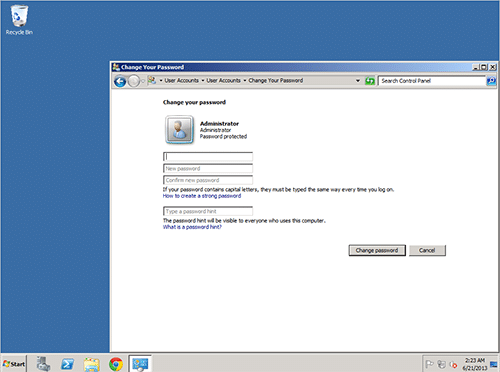The height and width of the screenshot is (372, 500).
Task: Click the Type a password hint field
Action: pos(208,211)
